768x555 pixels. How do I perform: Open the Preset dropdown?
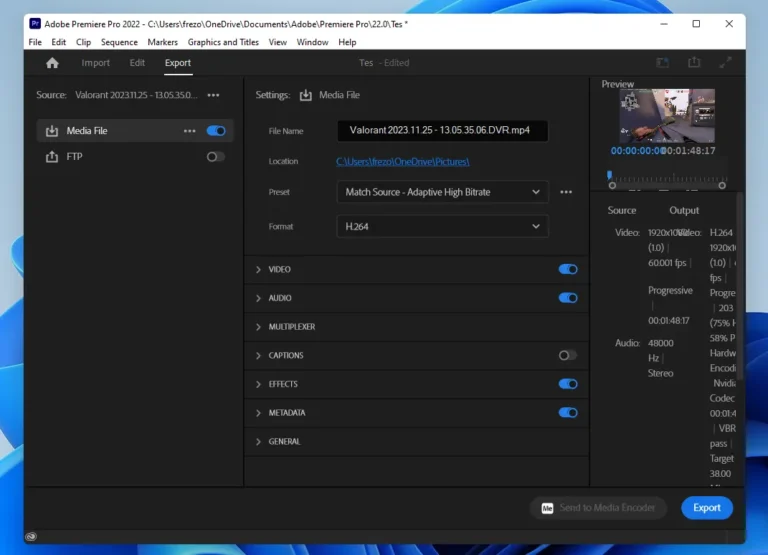443,192
